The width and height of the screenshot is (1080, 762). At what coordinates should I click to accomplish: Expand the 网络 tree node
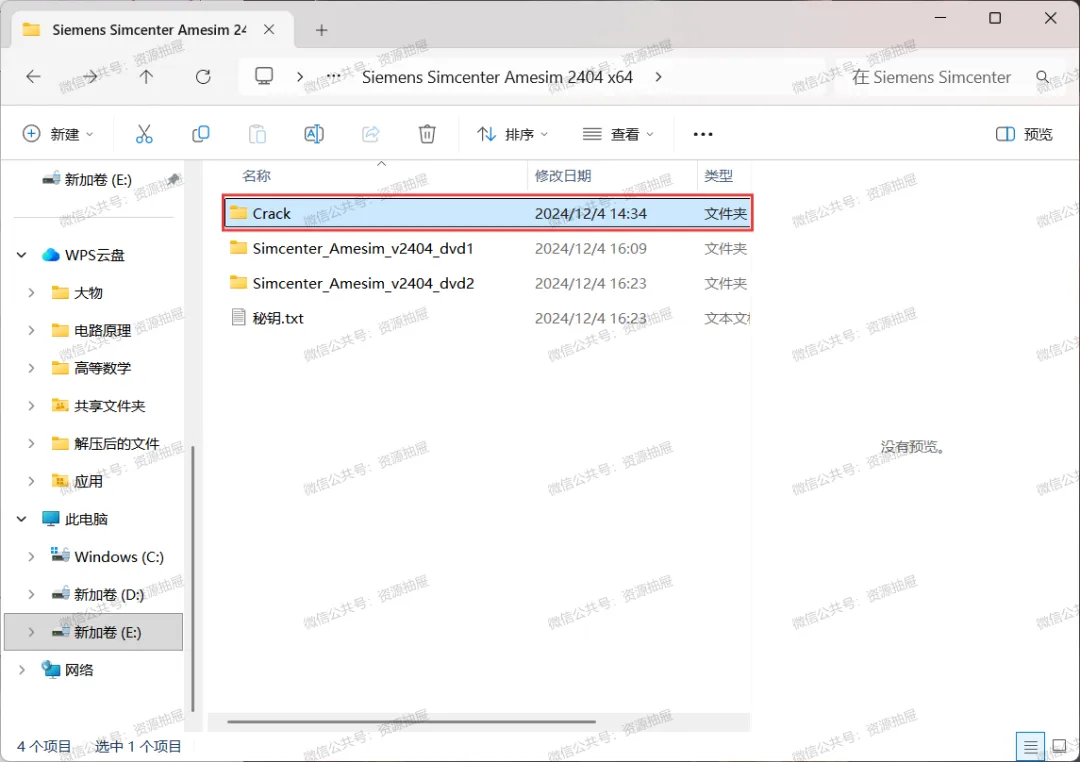(21, 670)
